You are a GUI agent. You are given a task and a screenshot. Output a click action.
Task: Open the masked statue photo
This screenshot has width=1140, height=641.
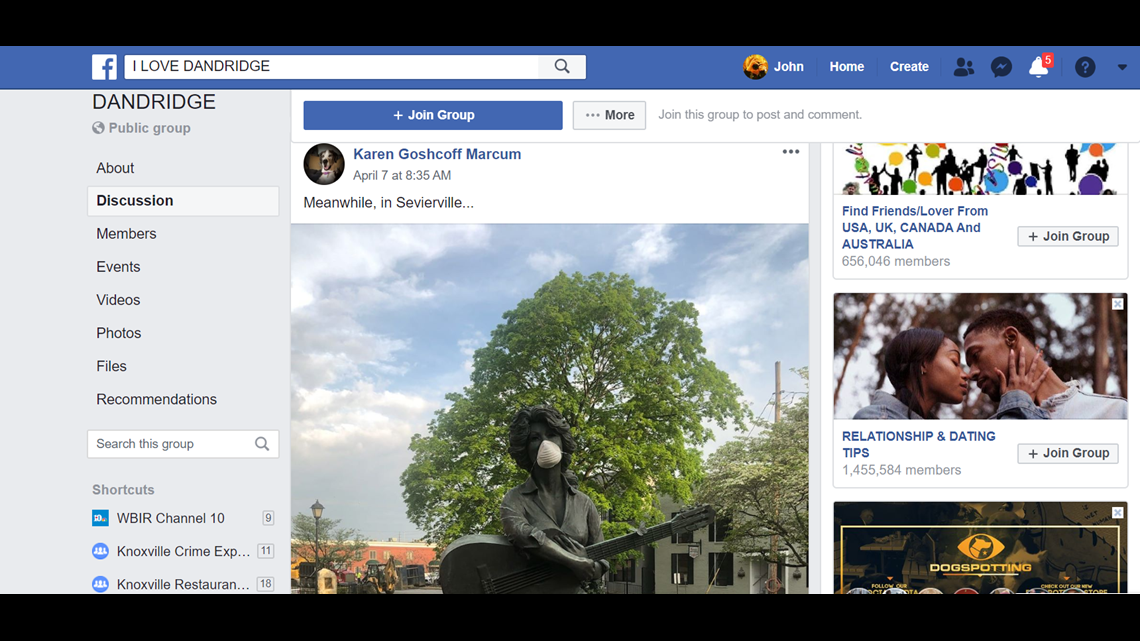[550, 408]
